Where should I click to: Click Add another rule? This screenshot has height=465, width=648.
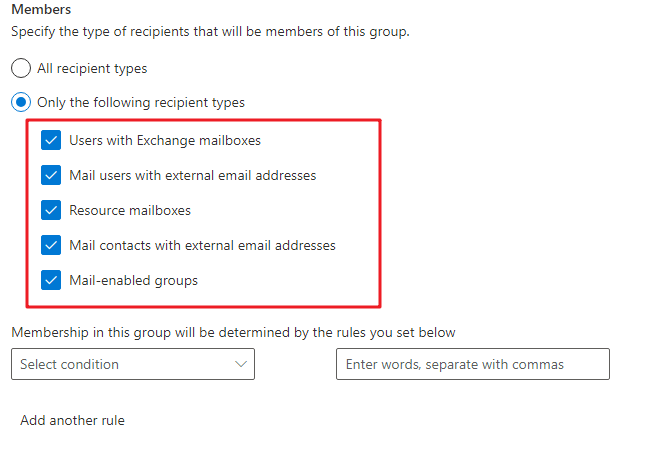click(x=72, y=420)
